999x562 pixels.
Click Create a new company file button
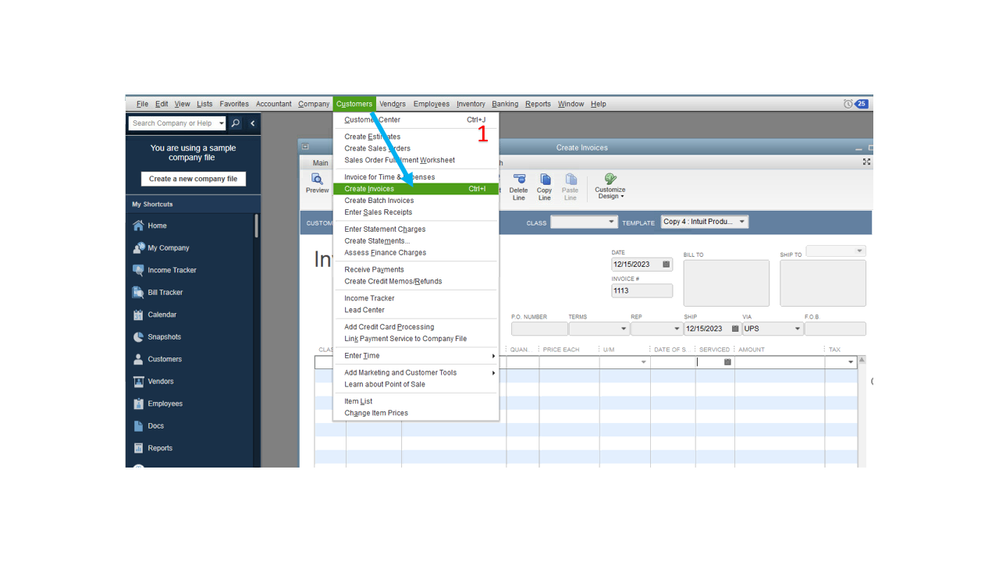point(193,179)
